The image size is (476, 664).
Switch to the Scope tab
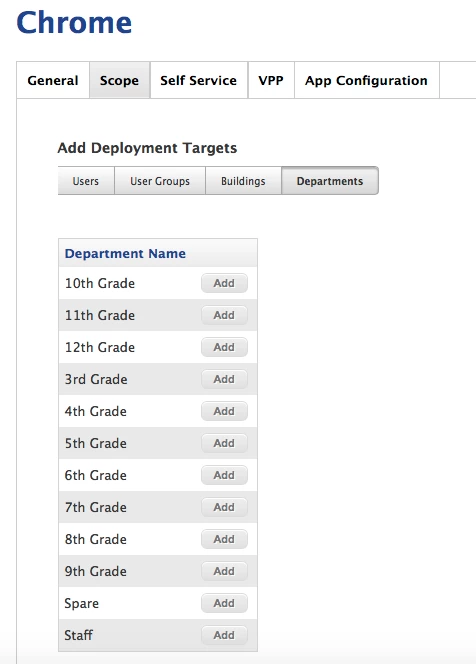click(x=119, y=80)
